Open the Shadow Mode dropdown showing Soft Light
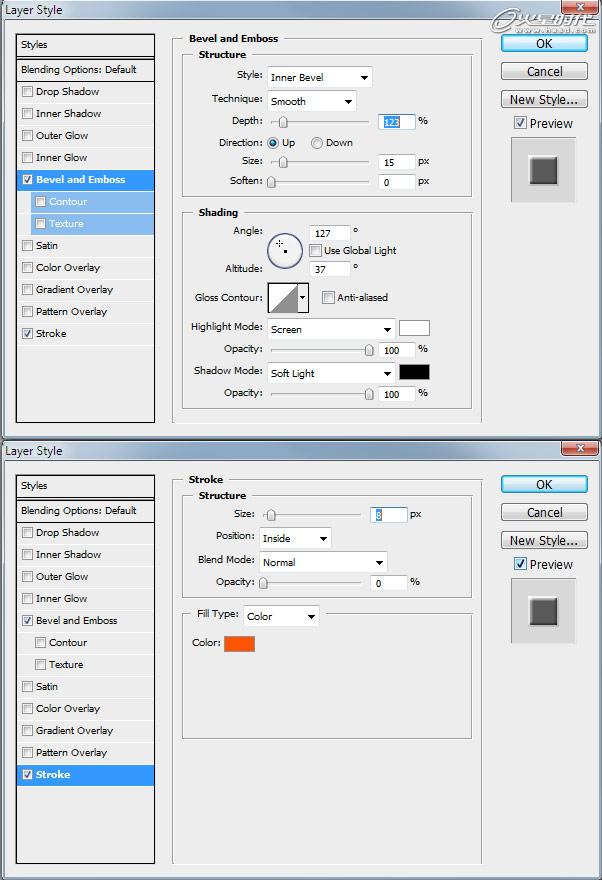This screenshot has height=880, width=602. coord(331,373)
